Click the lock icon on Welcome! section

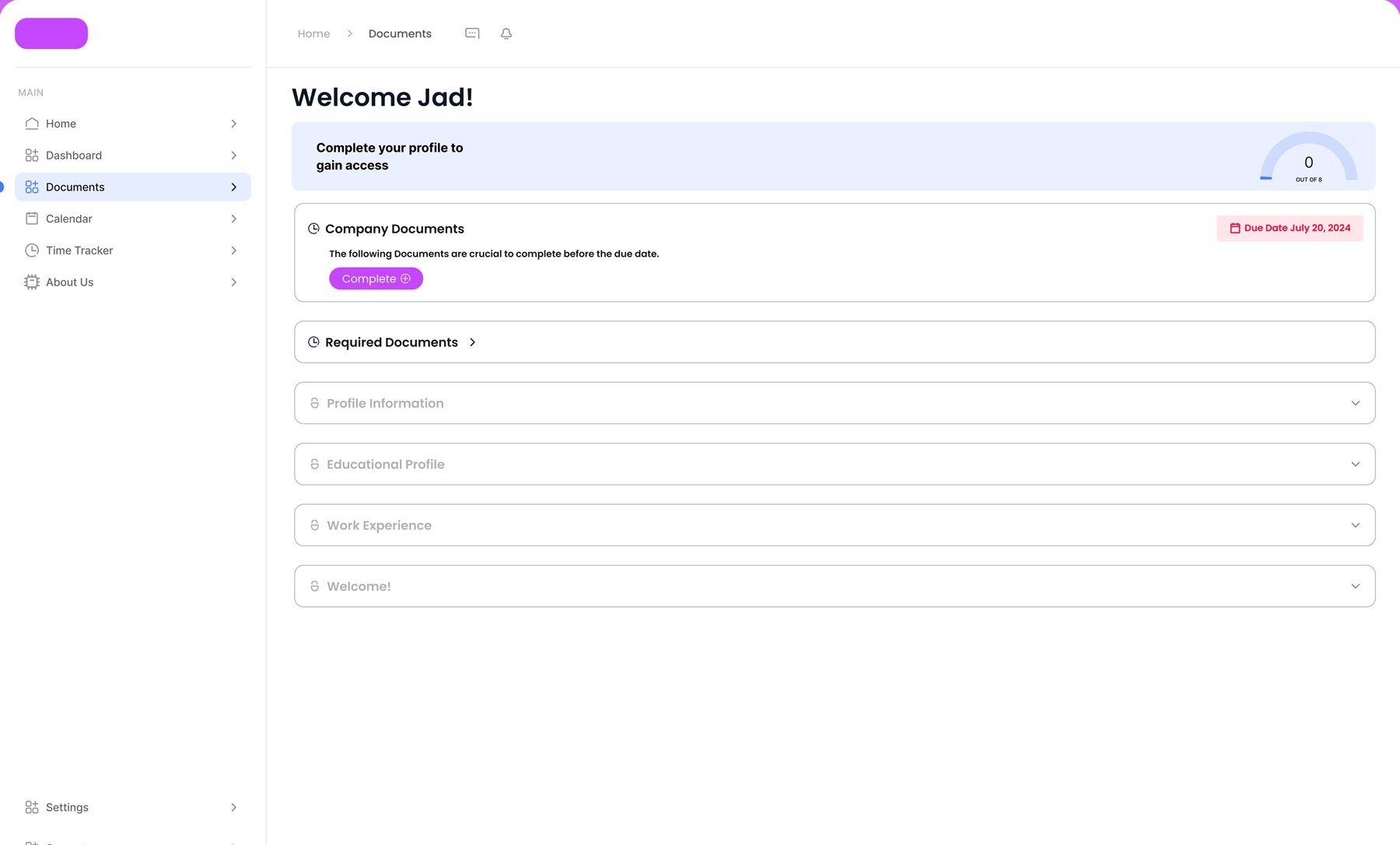[315, 587]
